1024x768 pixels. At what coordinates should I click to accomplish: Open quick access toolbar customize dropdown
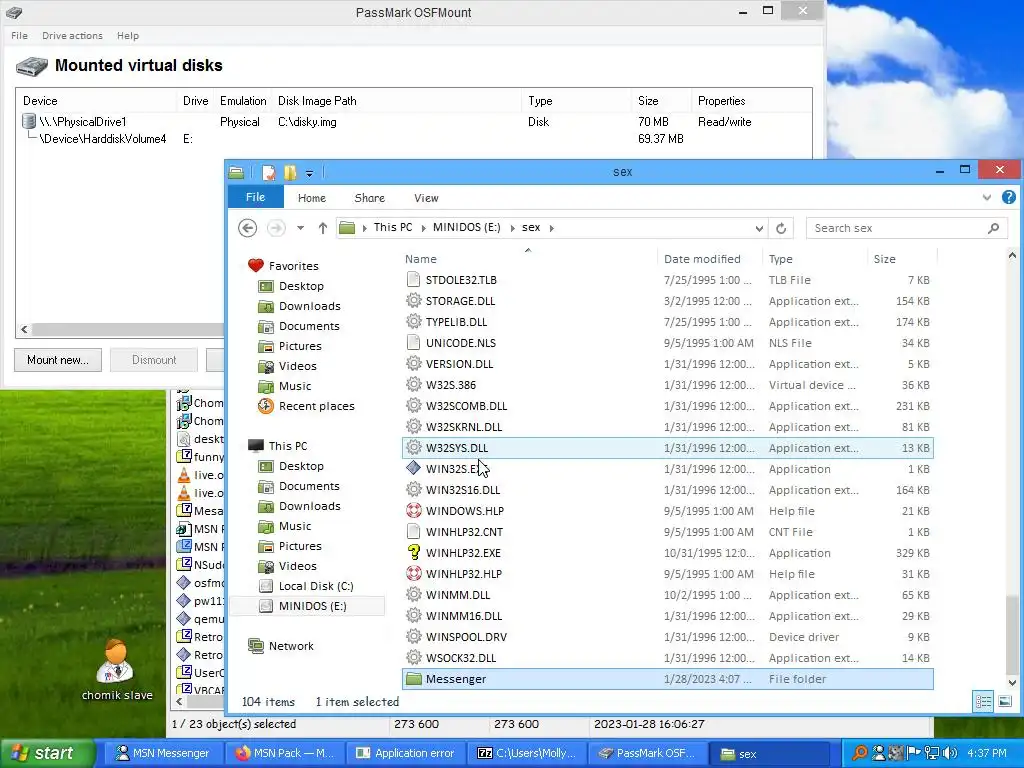pos(310,173)
